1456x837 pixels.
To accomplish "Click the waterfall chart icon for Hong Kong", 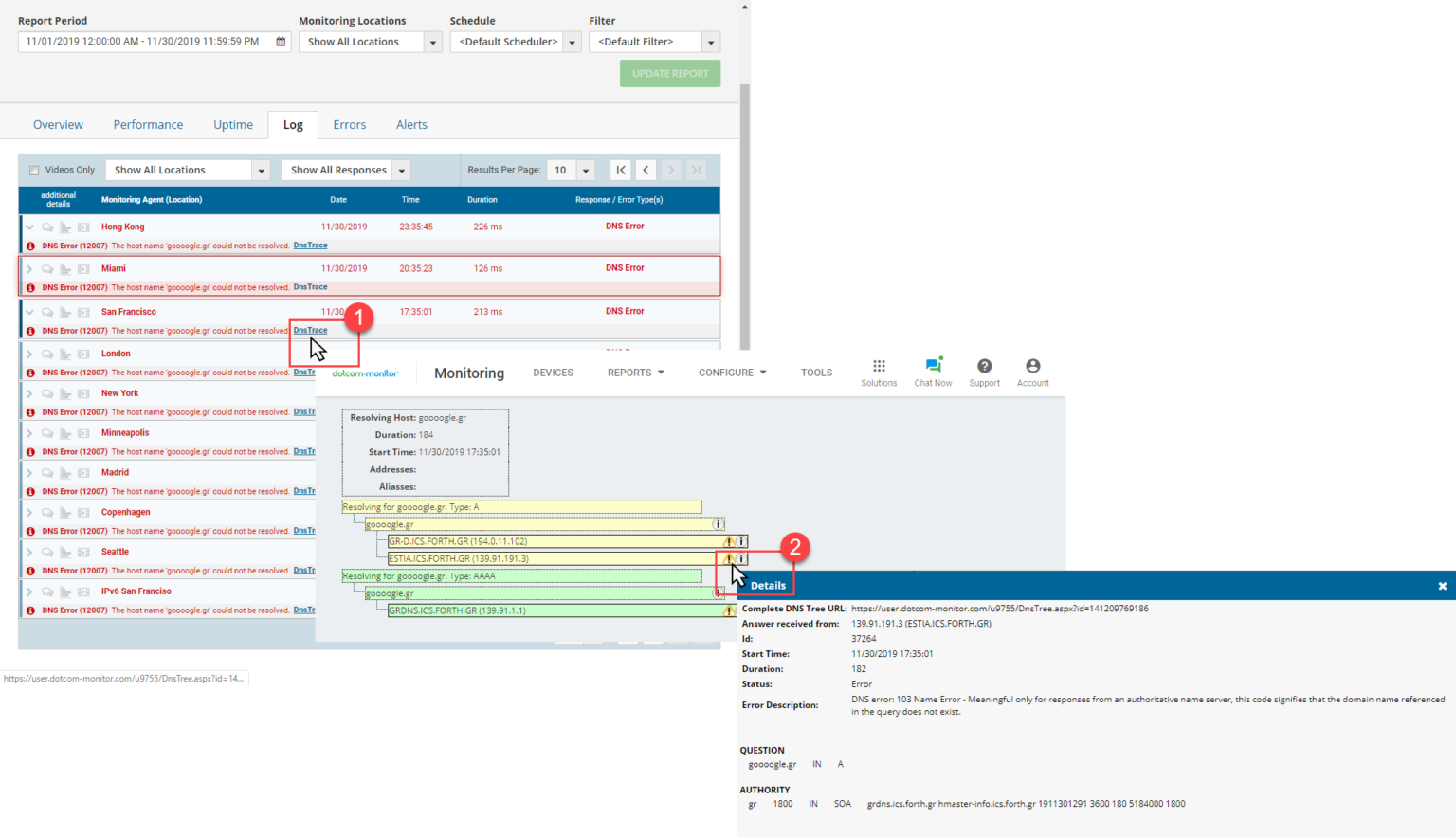I will tap(64, 227).
